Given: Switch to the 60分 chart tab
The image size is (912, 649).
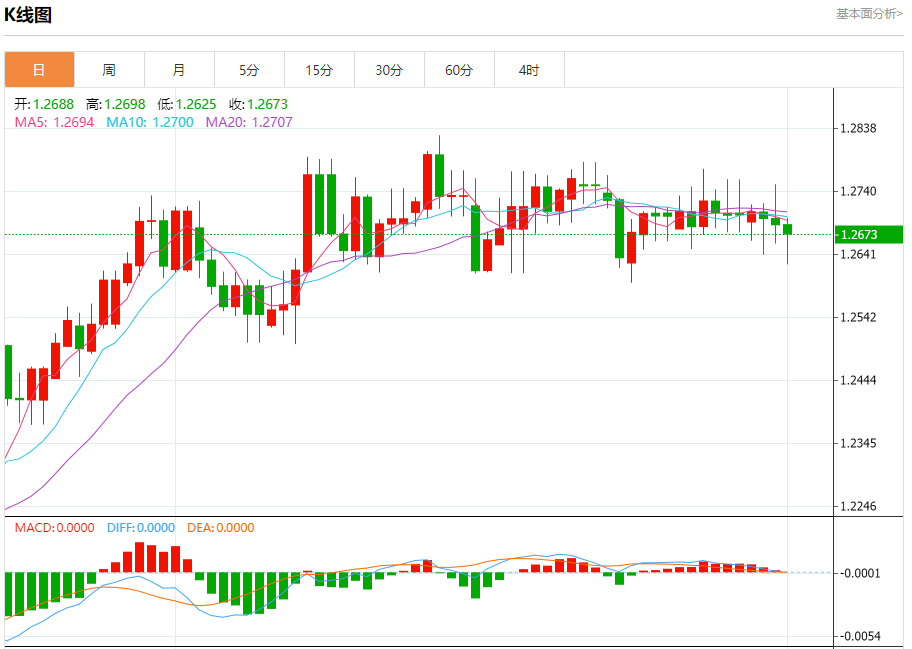Looking at the screenshot, I should (459, 70).
